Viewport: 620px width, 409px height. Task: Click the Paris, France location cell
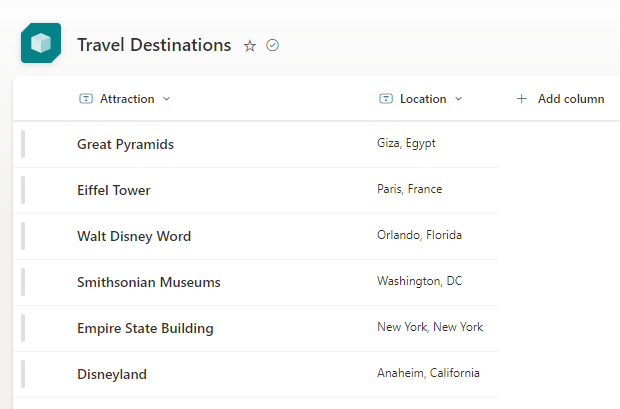coord(409,189)
